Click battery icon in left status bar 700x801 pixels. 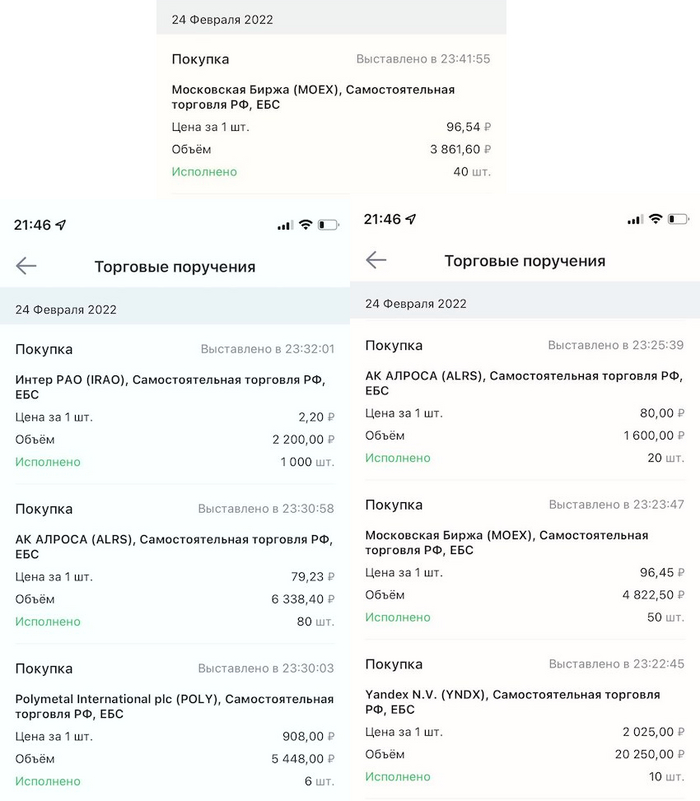click(328, 225)
